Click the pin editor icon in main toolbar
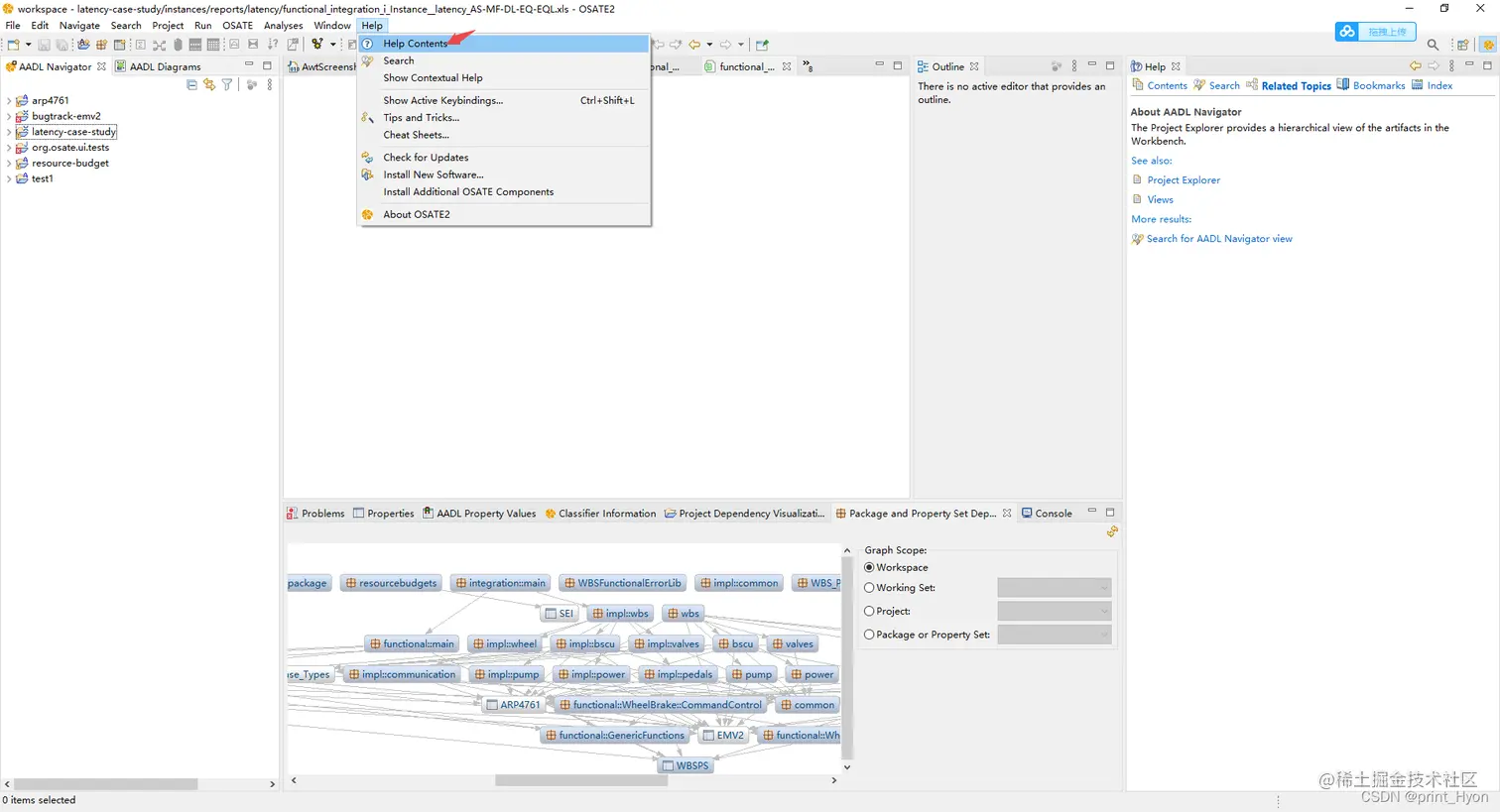Screen dimensions: 1500x812 point(762,45)
